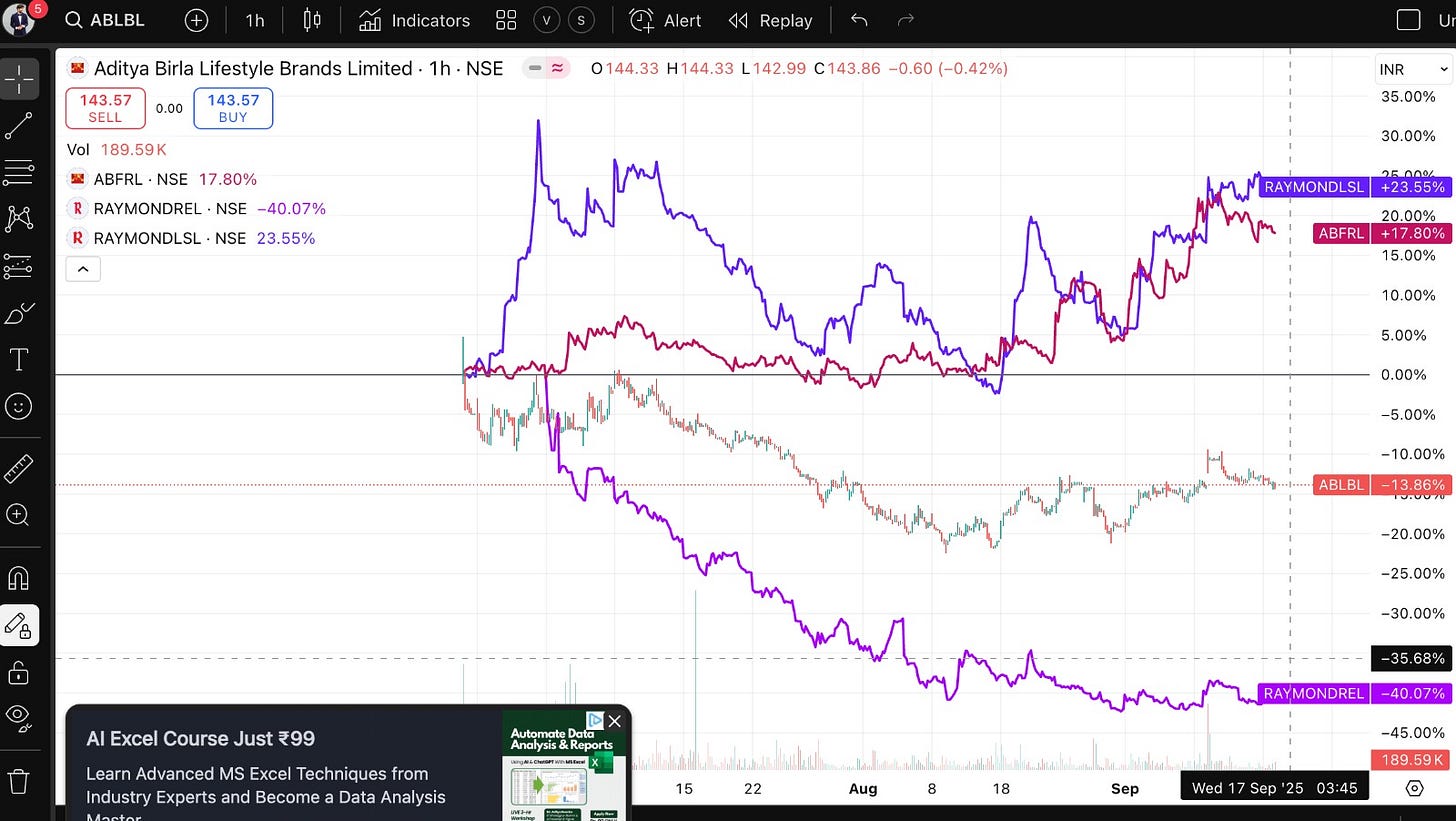1456x821 pixels.
Task: Create an Alert
Action: [666, 20]
